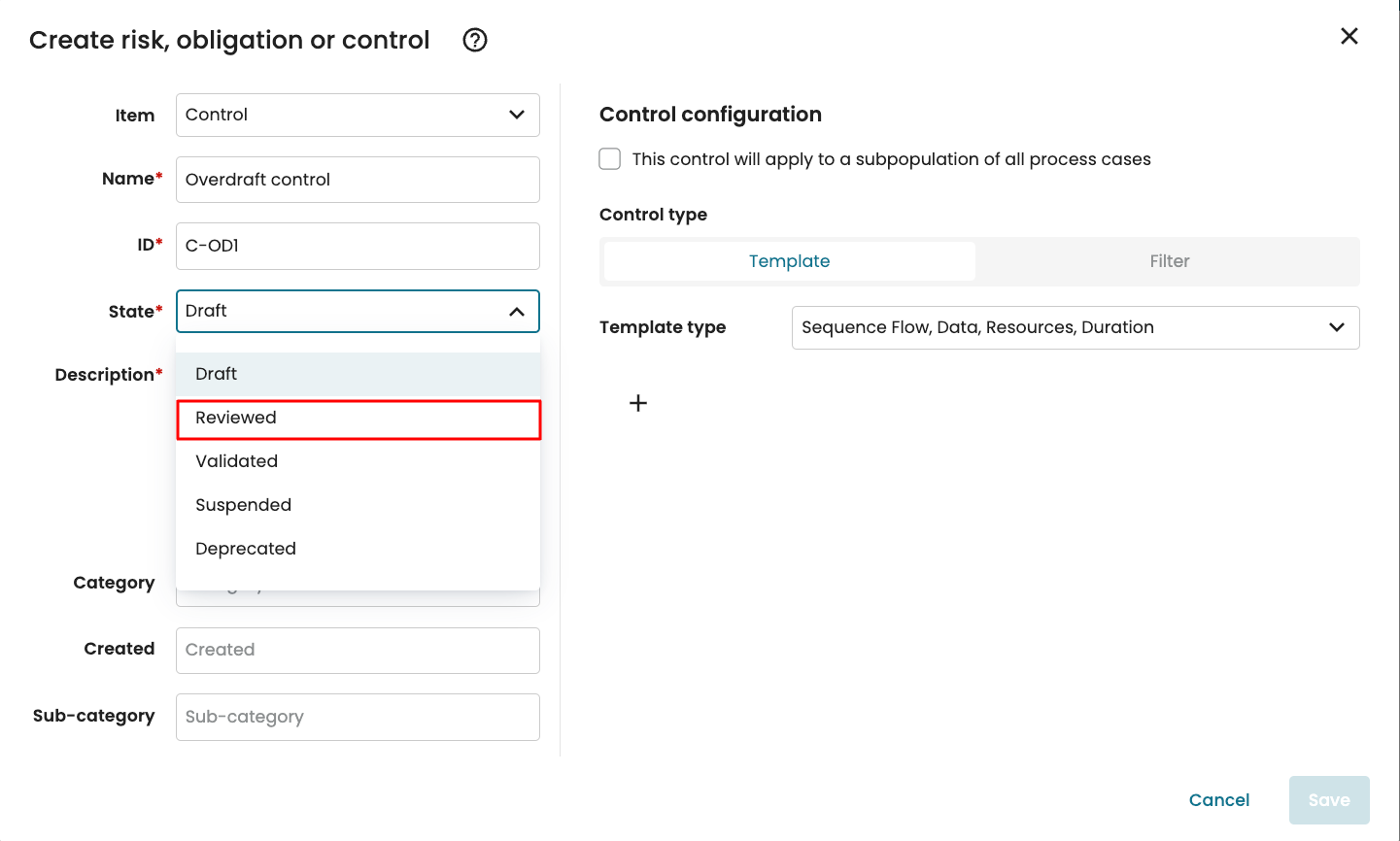
Task: Set state to Suspended
Action: coord(357,505)
